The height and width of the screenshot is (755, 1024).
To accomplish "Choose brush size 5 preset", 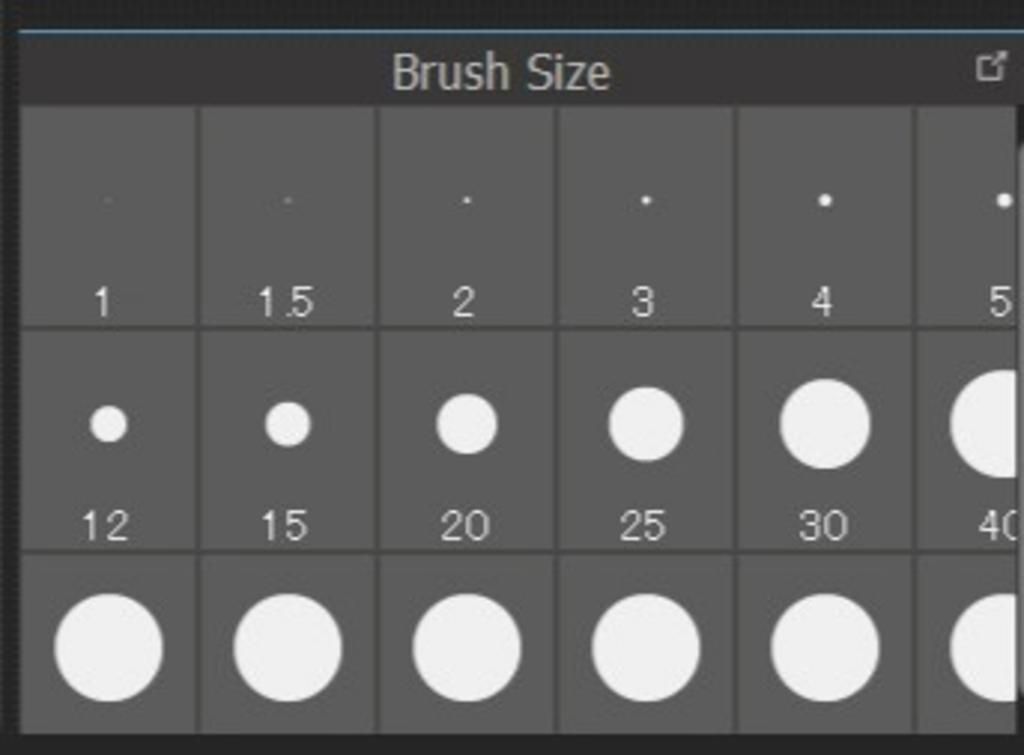I will pyautogui.click(x=967, y=216).
